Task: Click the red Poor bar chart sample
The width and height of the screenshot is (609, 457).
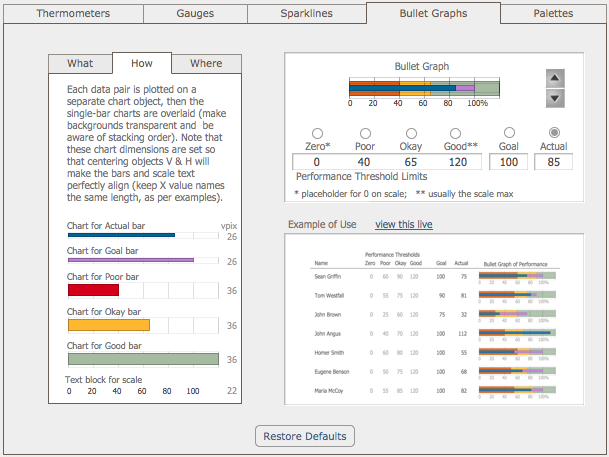Action: 93,290
